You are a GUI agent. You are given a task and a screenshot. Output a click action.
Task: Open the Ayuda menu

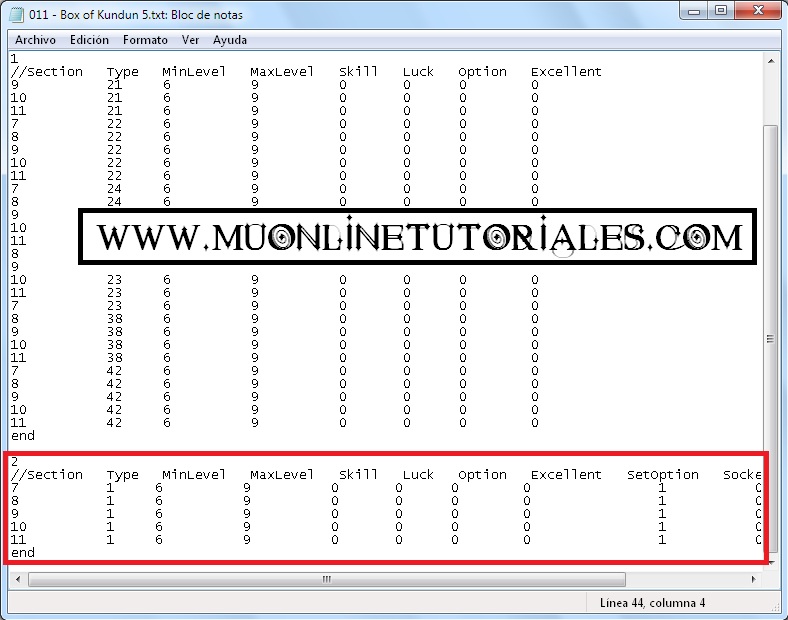[x=230, y=40]
